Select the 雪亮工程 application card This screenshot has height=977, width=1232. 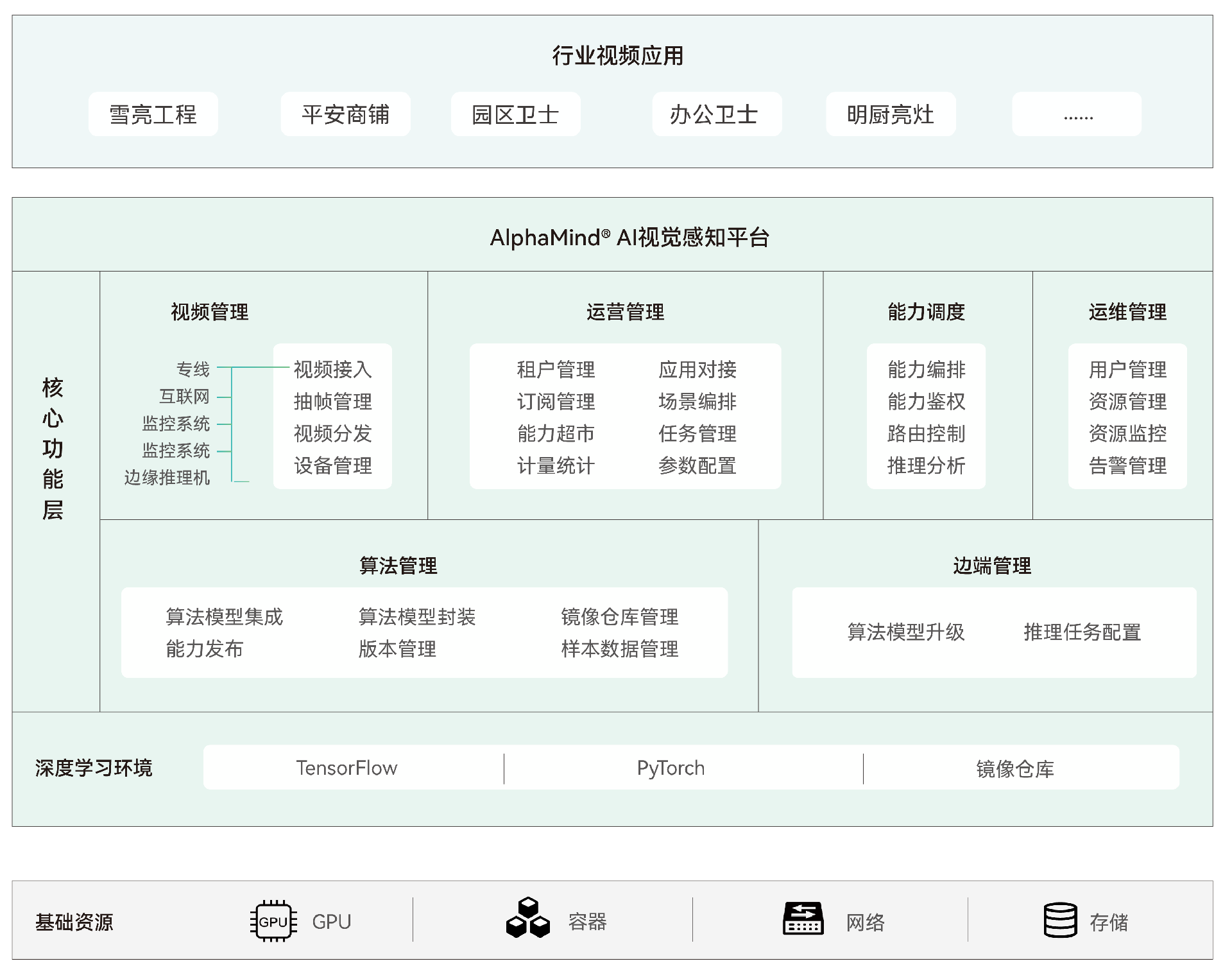pyautogui.click(x=153, y=114)
